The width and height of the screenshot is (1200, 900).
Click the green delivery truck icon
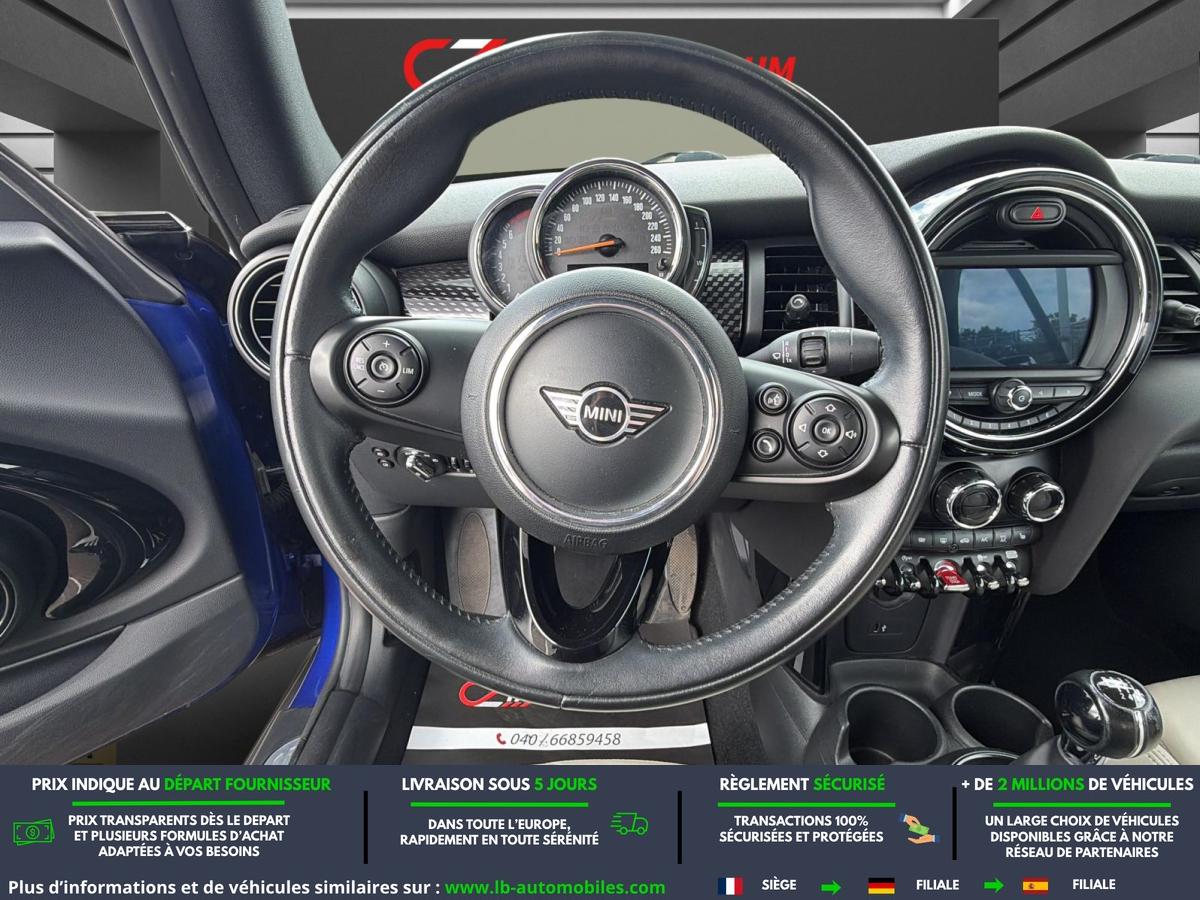click(630, 824)
